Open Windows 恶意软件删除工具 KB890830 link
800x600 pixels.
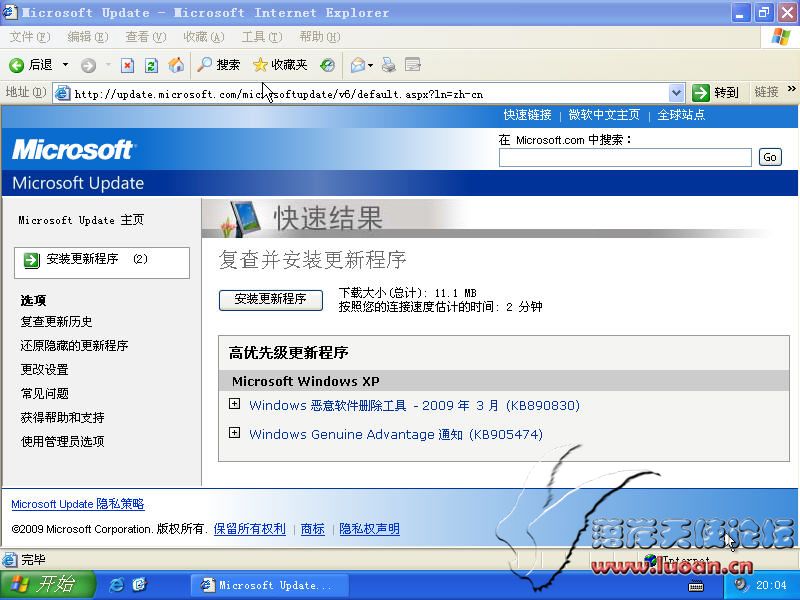point(414,406)
